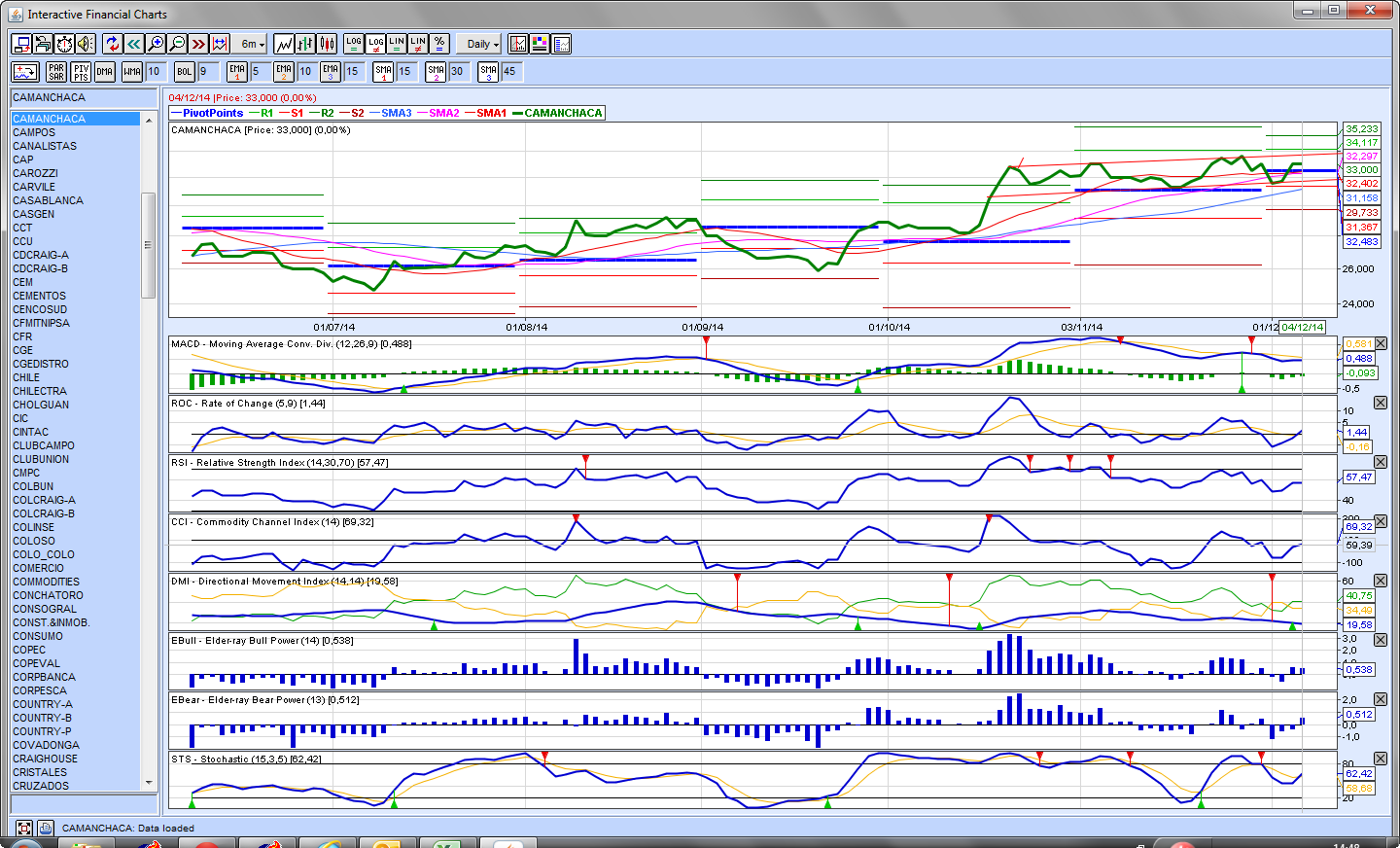
Task: Close the Stochastic indicator panel
Action: tap(1381, 759)
